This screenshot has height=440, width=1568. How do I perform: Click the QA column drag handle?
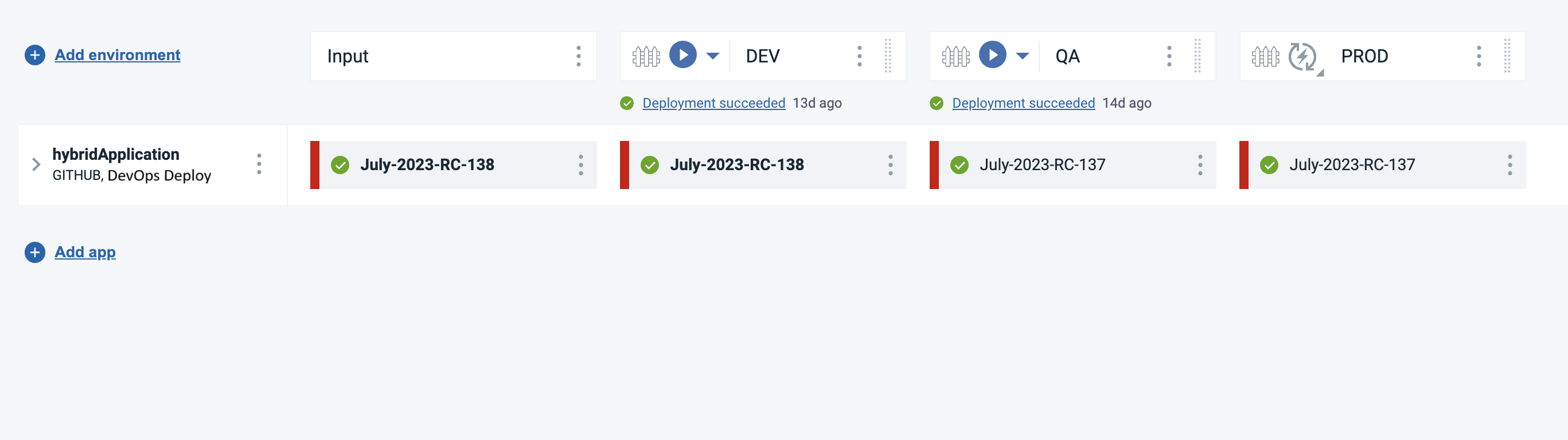tap(1198, 57)
